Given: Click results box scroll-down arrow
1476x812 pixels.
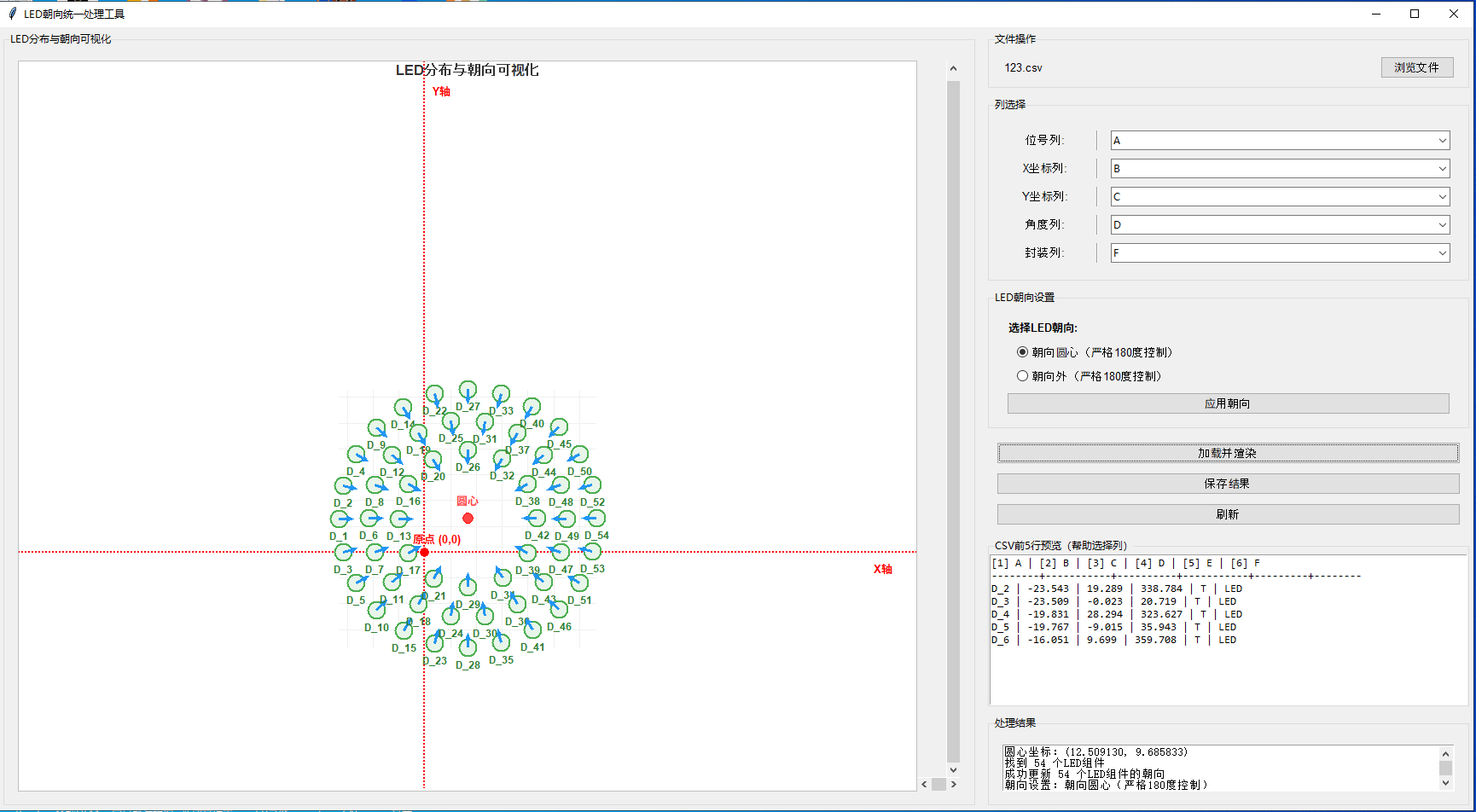Looking at the screenshot, I should tap(1445, 782).
